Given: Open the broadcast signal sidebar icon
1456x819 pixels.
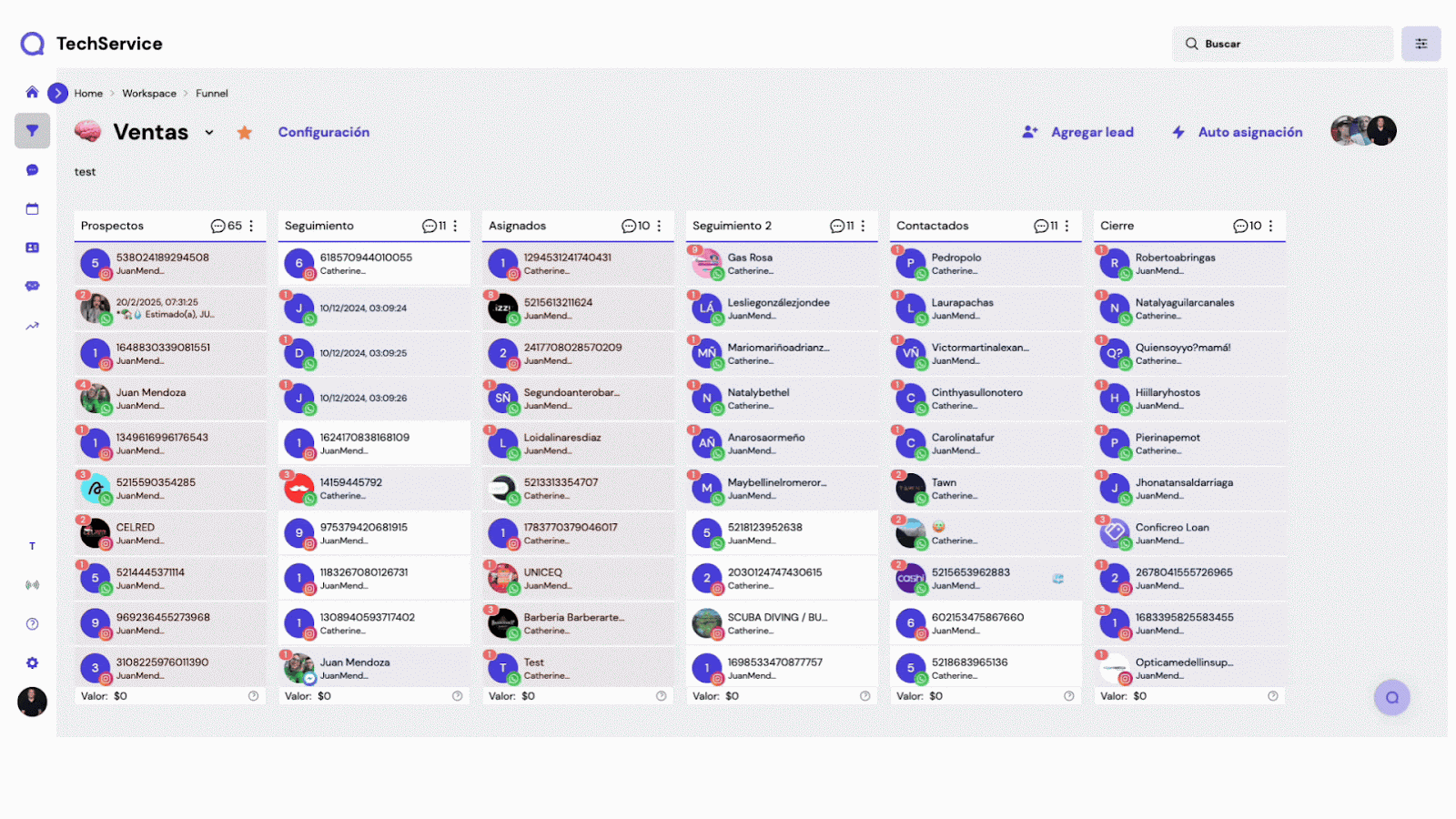Looking at the screenshot, I should (32, 585).
